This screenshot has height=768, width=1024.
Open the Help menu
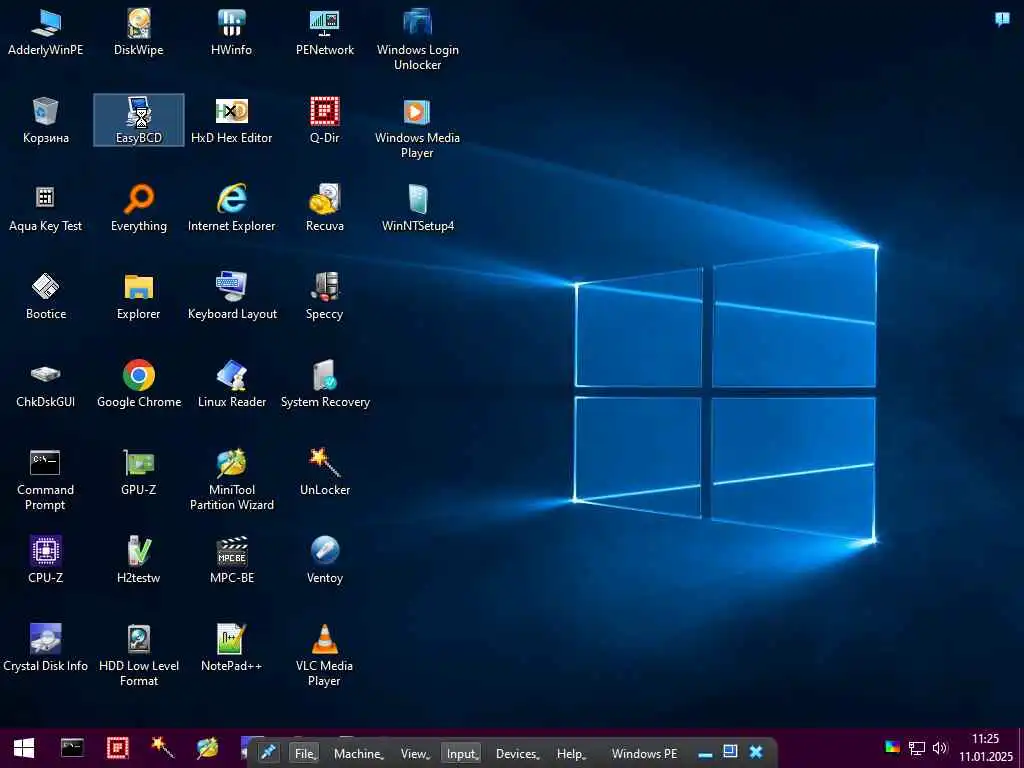click(x=571, y=754)
